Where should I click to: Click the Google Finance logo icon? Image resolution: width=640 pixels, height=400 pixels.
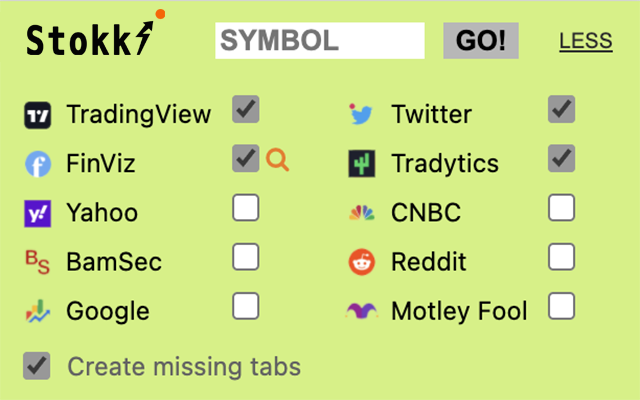(x=37, y=312)
